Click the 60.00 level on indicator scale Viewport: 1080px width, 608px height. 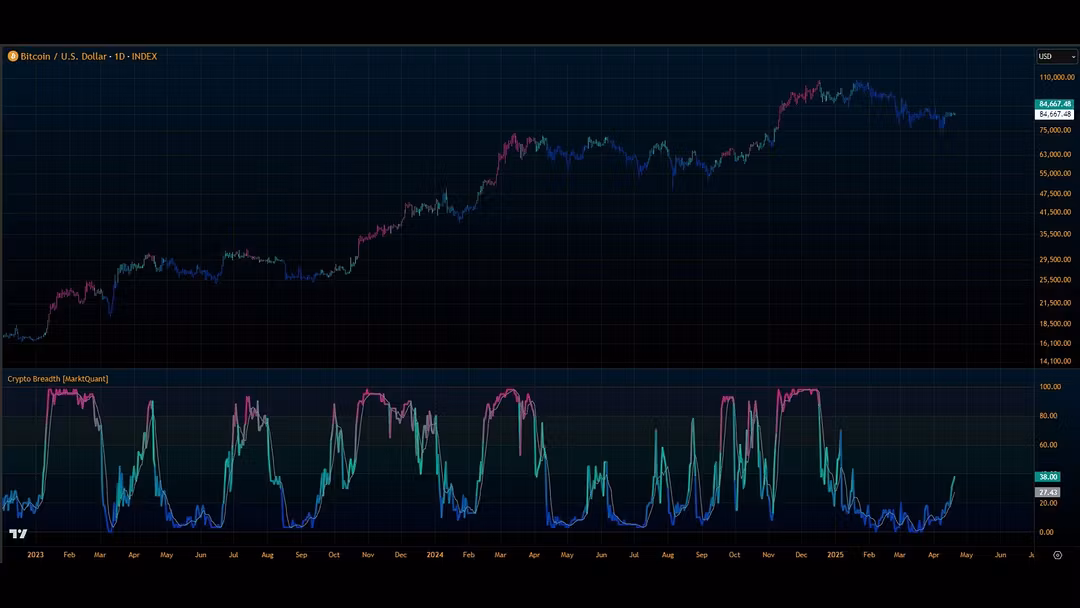point(1048,445)
